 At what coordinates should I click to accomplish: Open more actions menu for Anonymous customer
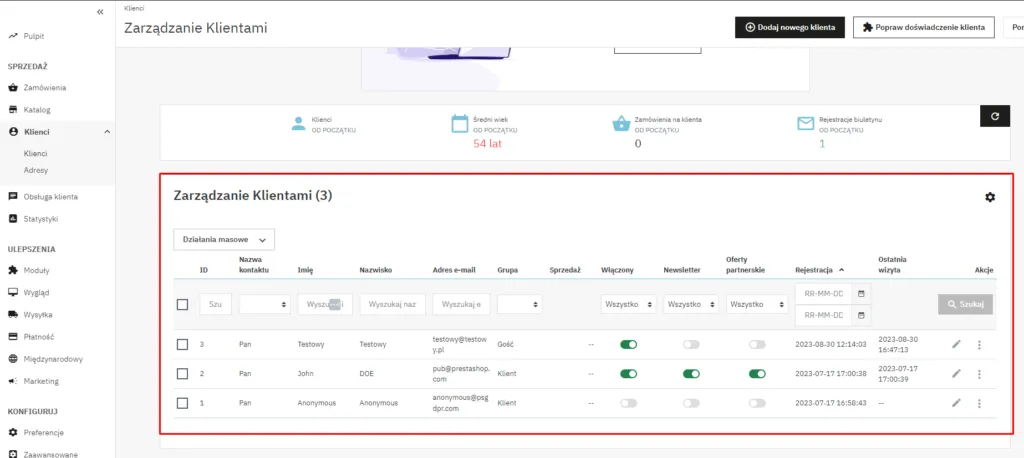click(979, 403)
